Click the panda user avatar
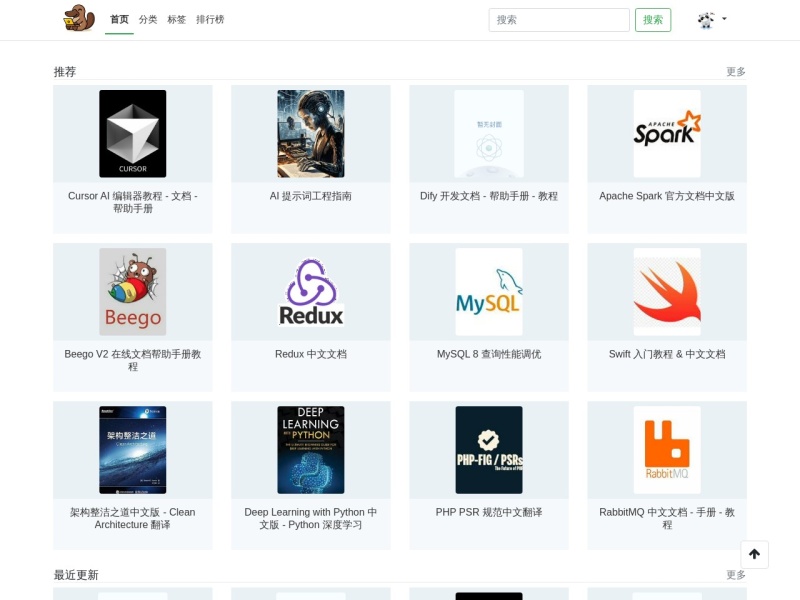Screen dimensions: 800x600 coord(706,20)
